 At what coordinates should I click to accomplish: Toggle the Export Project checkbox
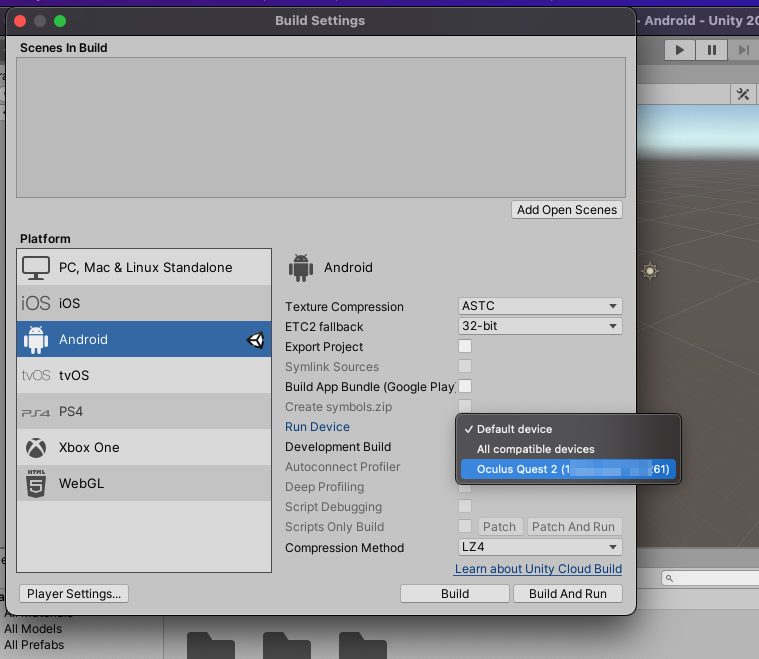click(465, 346)
